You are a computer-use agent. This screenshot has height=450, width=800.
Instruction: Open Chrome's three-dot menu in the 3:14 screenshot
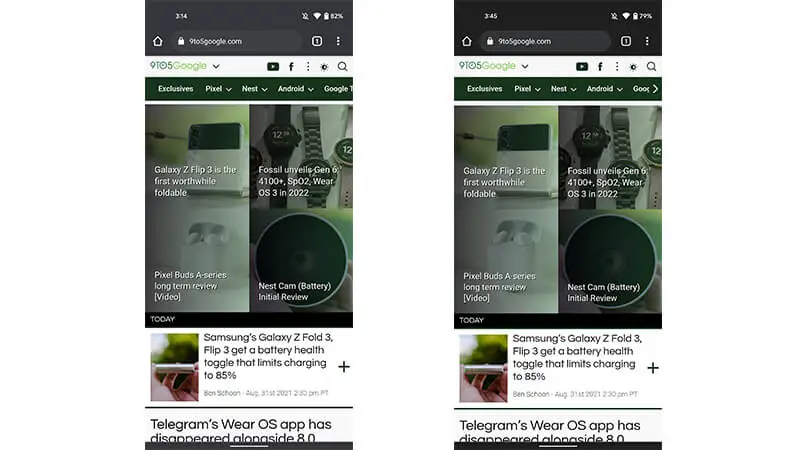pyautogui.click(x=338, y=41)
